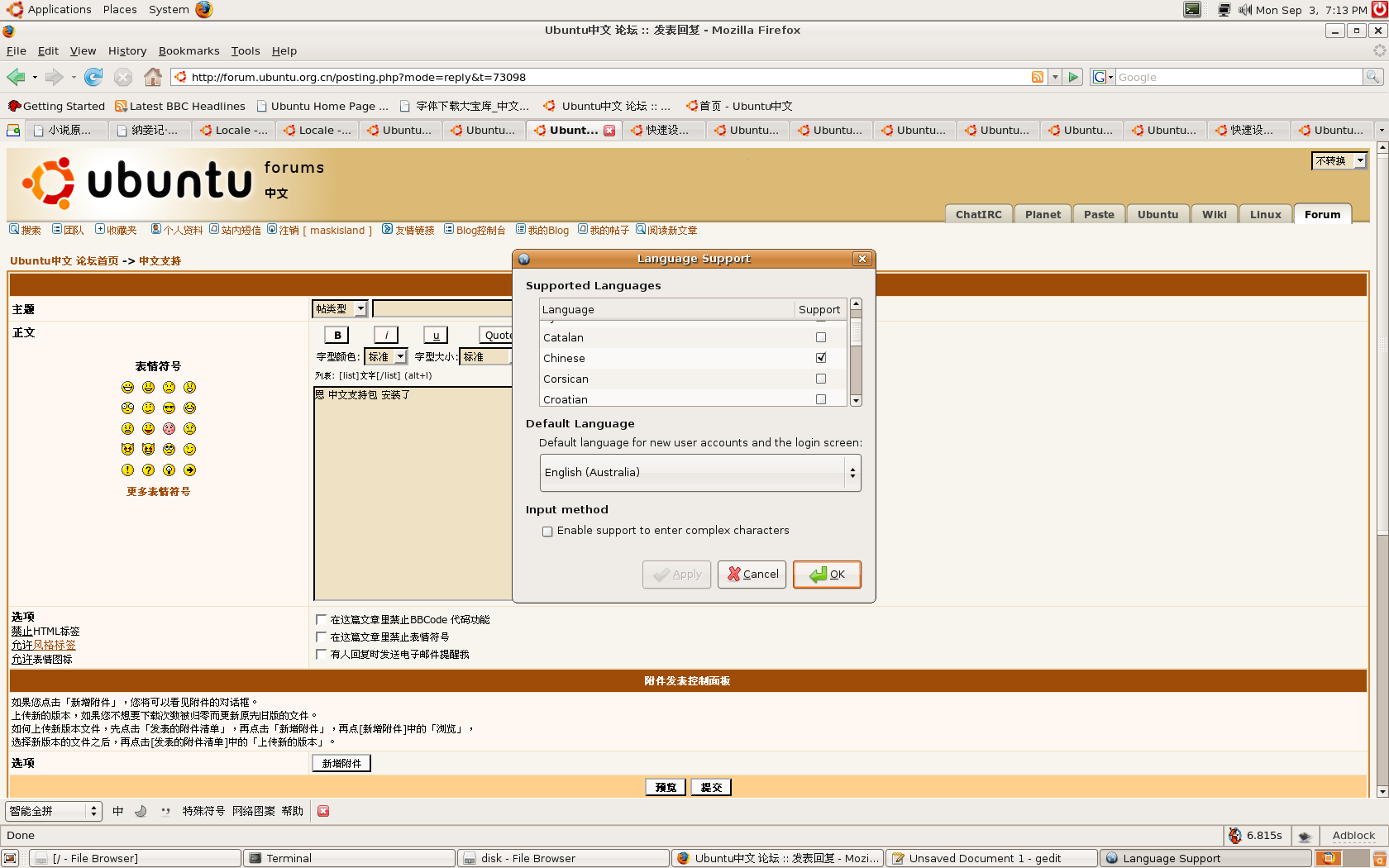Click the URL address bar field

[x=608, y=77]
